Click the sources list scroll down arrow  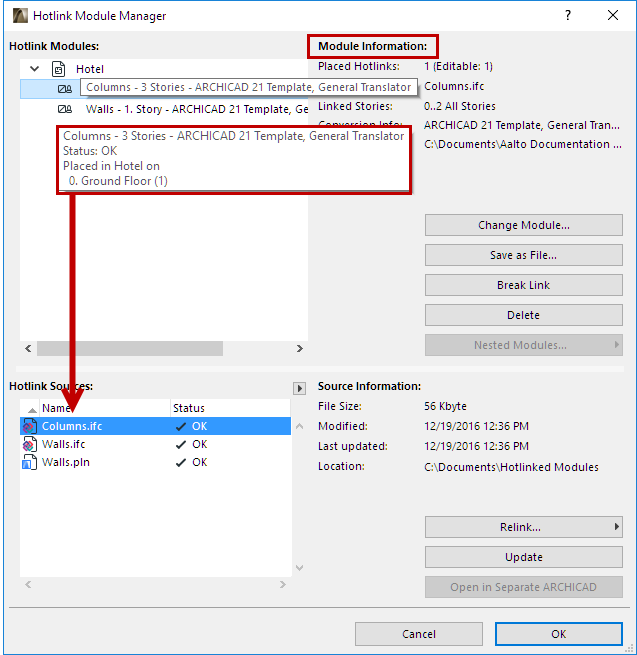click(x=299, y=568)
